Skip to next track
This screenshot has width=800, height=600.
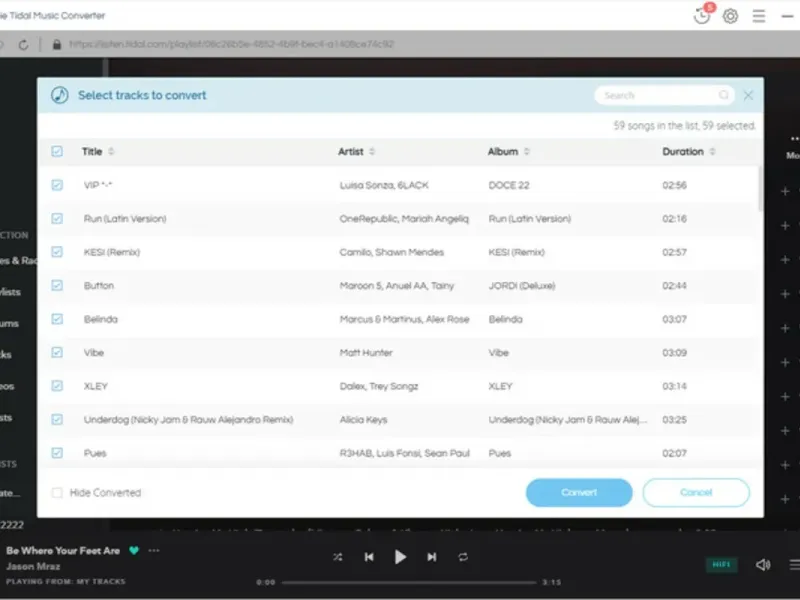[432, 557]
